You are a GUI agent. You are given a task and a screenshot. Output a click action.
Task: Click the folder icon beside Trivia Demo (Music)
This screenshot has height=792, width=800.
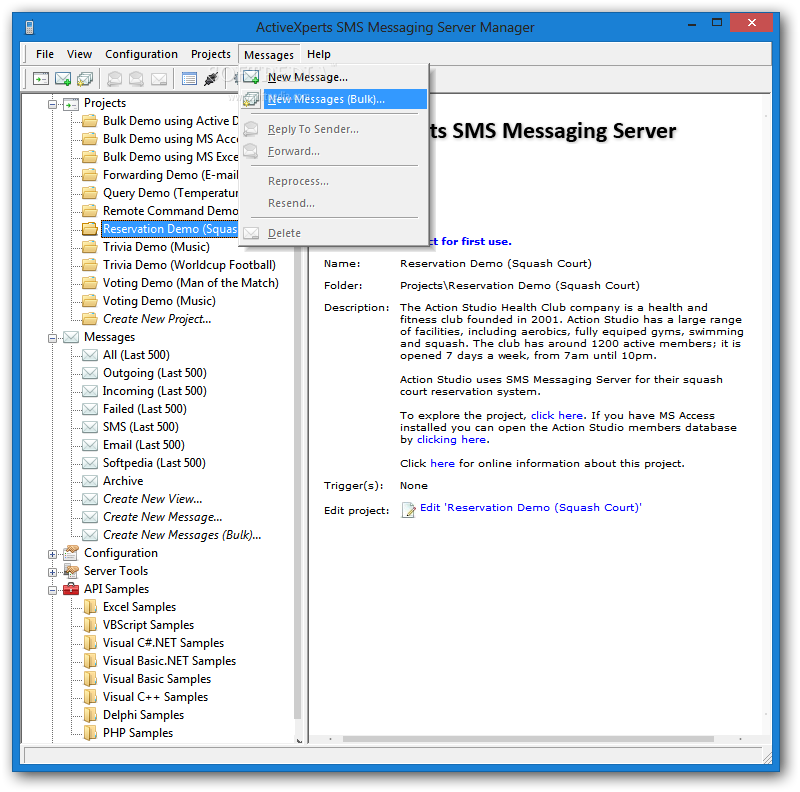[90, 247]
